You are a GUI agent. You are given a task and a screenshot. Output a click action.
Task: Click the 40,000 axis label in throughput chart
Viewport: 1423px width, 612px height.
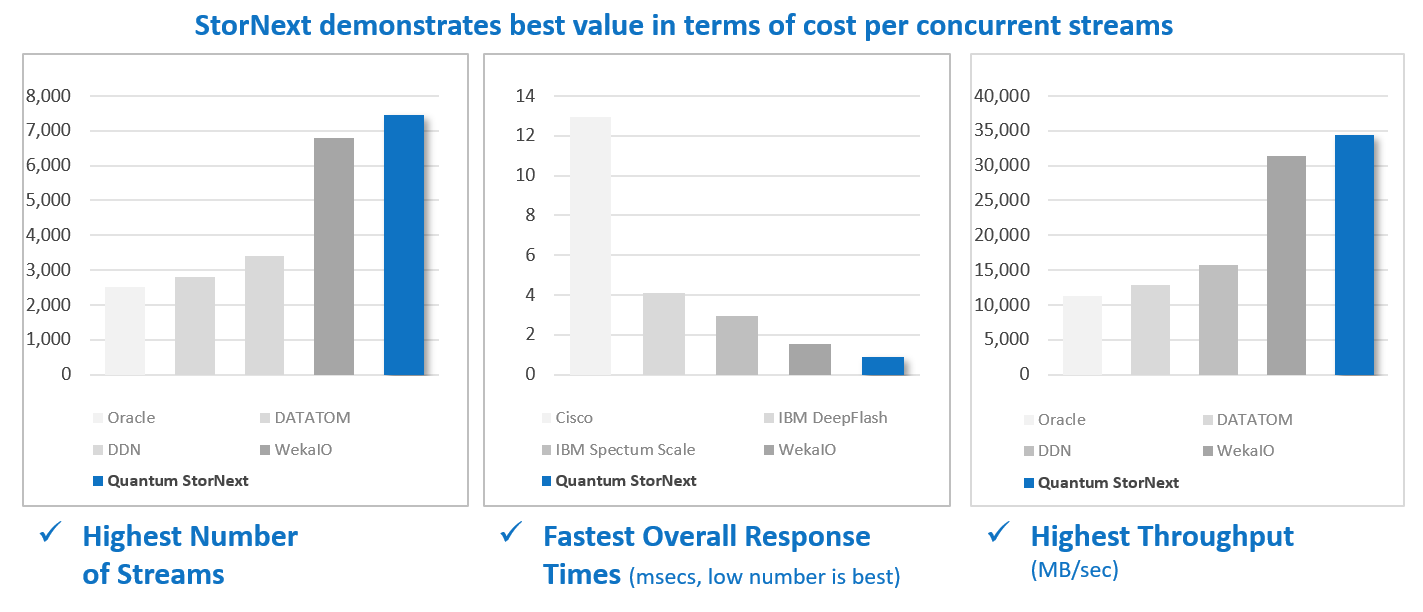(x=1002, y=96)
